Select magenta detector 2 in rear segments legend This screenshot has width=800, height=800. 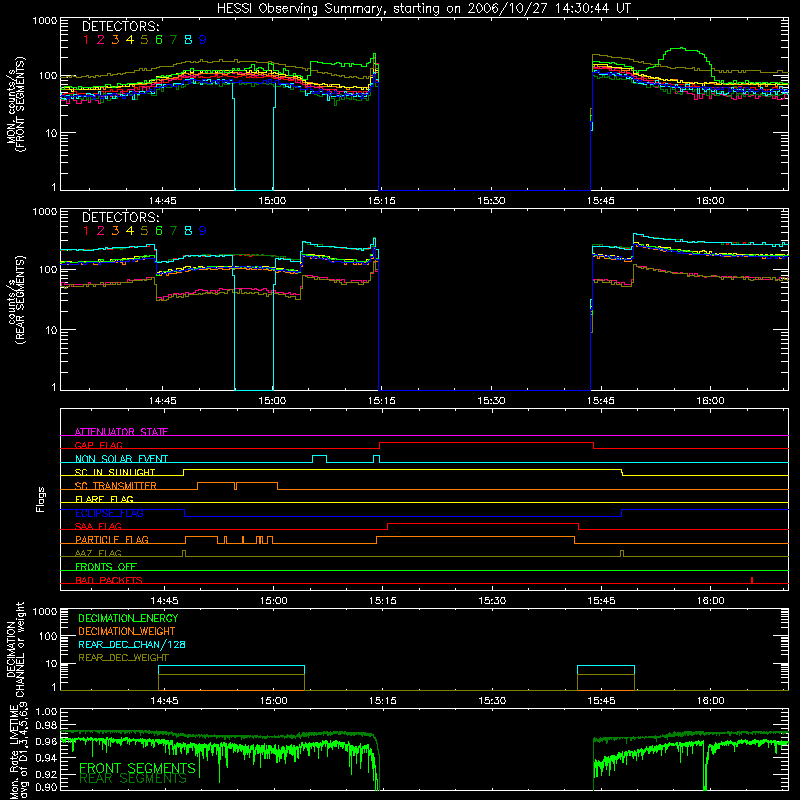click(100, 231)
